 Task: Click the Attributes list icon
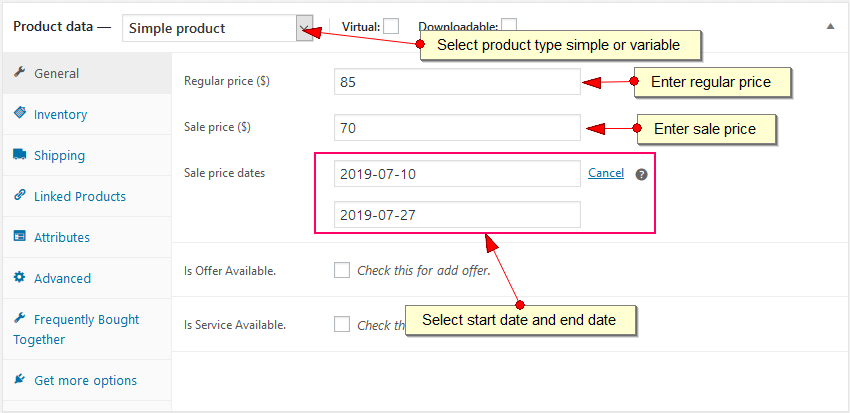[x=20, y=237]
